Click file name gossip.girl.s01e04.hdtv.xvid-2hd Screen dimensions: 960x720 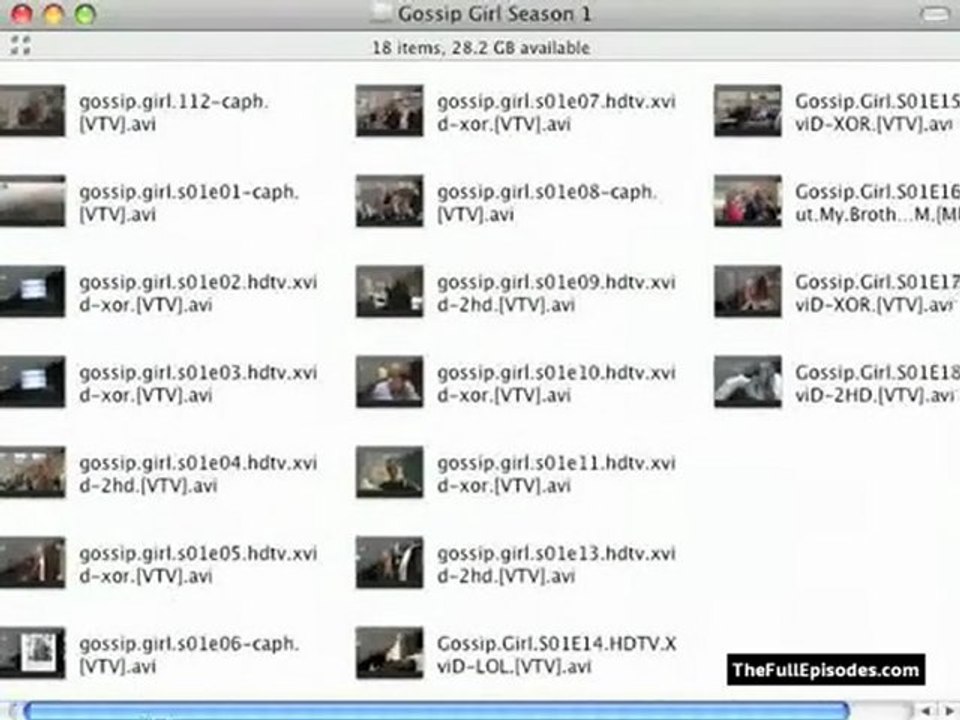198,474
